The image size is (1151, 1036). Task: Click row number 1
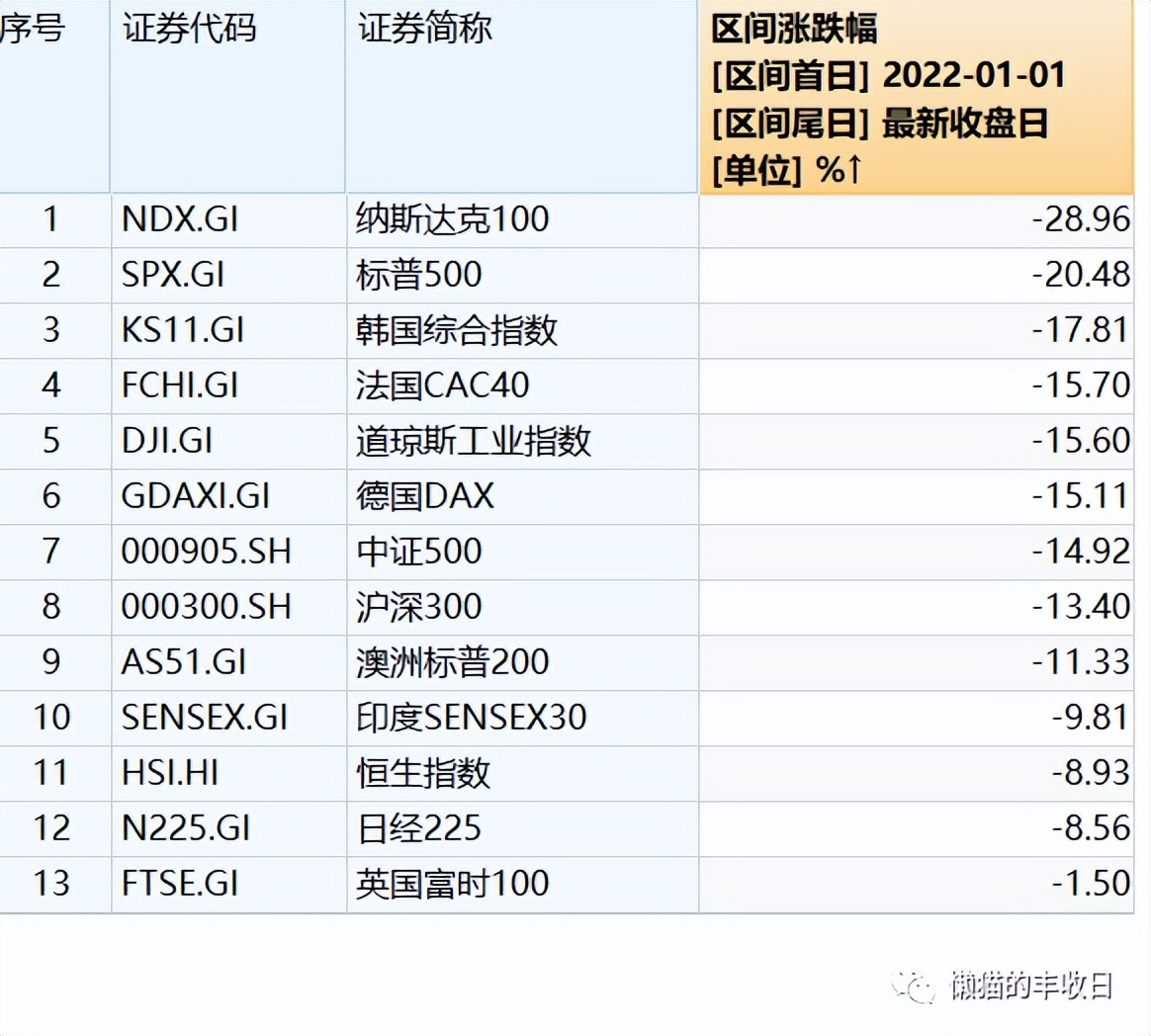tap(49, 219)
